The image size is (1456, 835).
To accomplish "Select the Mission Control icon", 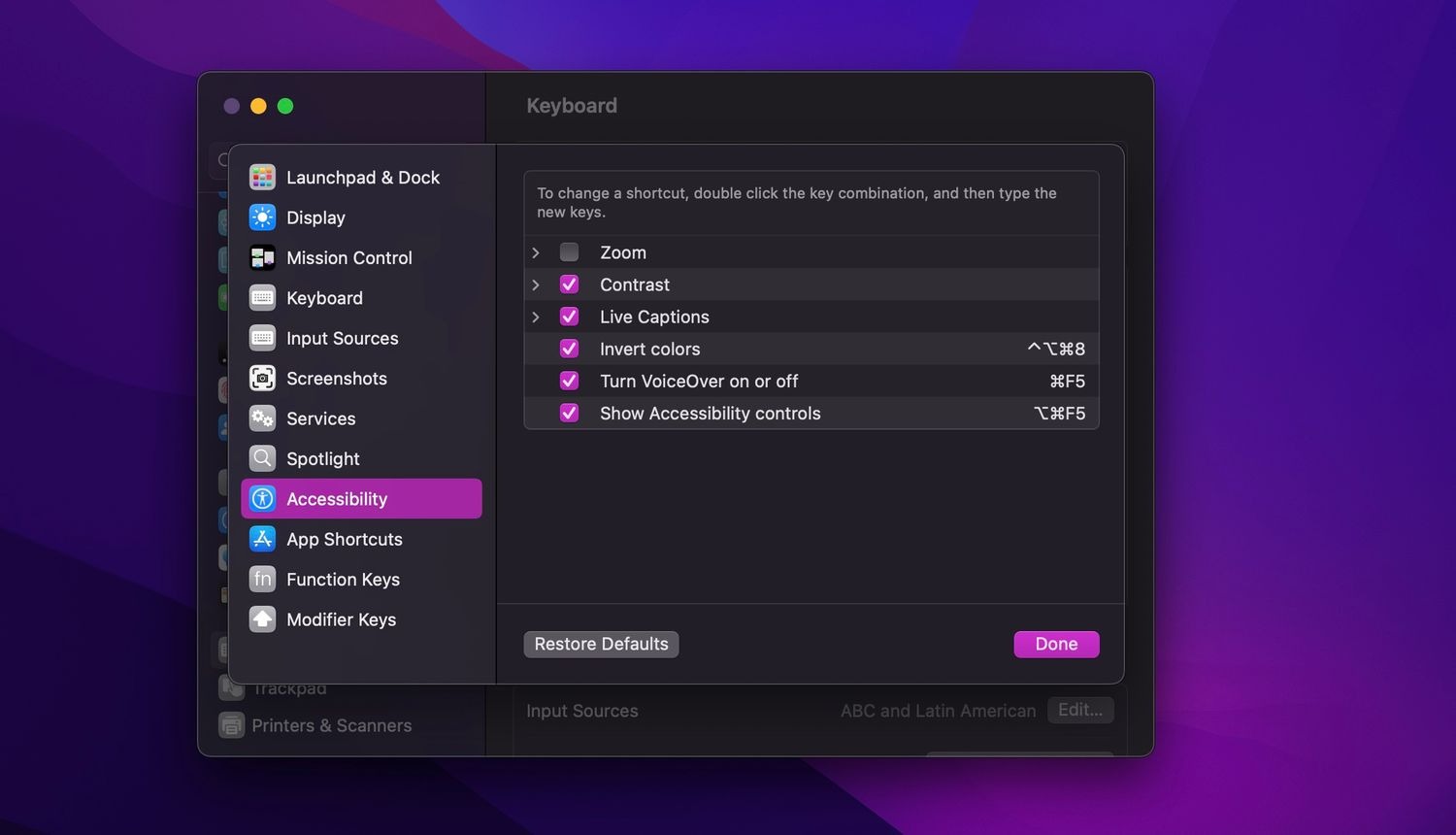I will (x=262, y=257).
